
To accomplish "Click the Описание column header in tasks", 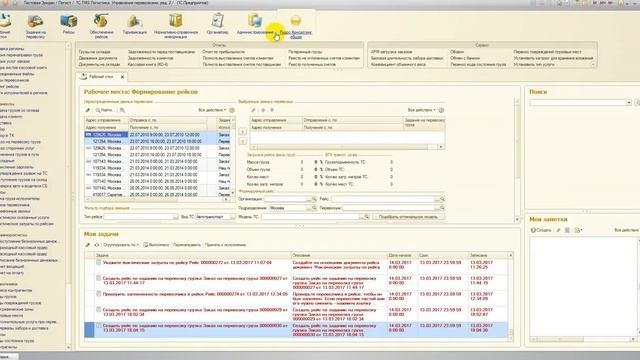I will [x=339, y=255].
